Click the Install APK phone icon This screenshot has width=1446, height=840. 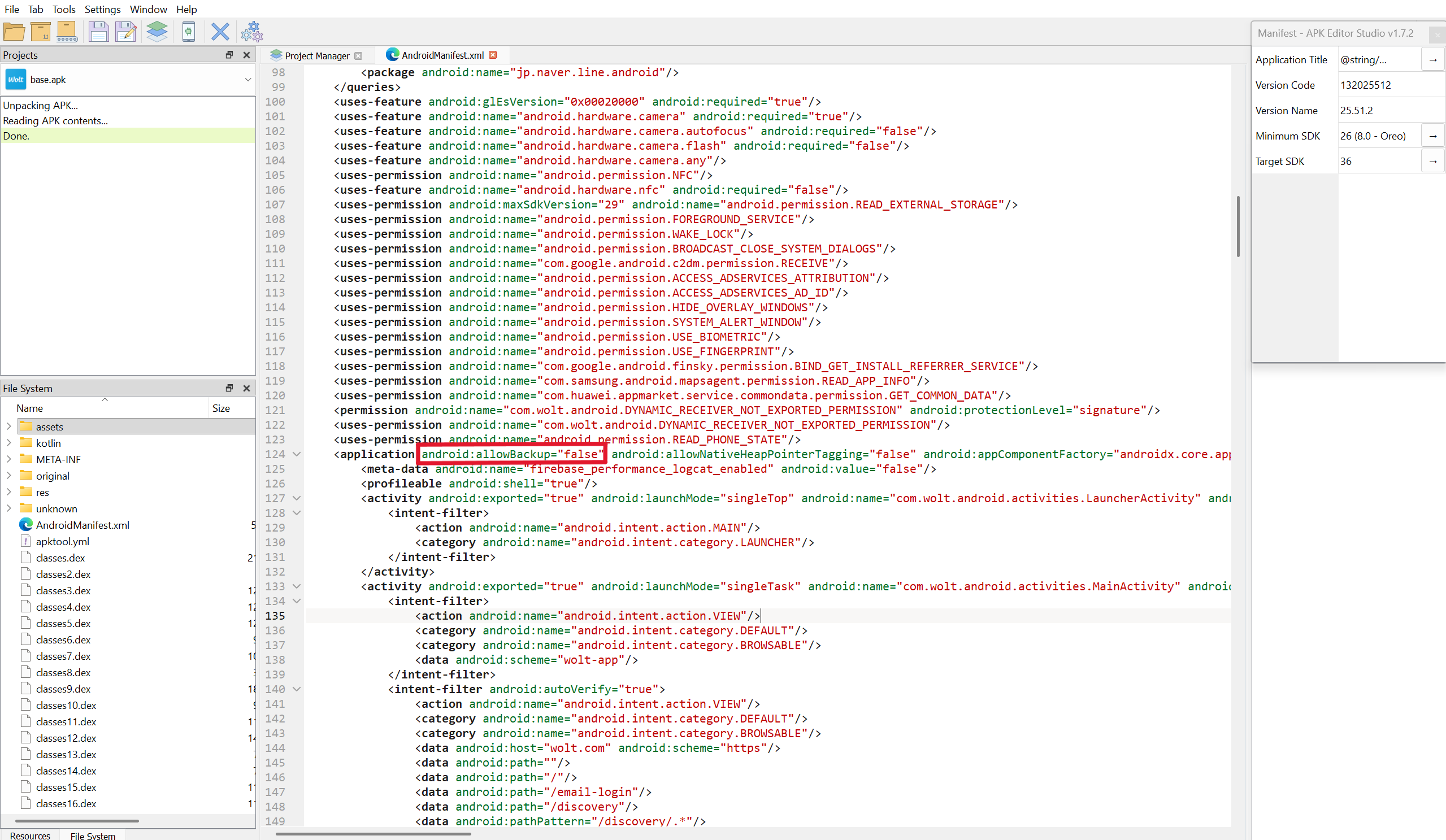point(188,32)
